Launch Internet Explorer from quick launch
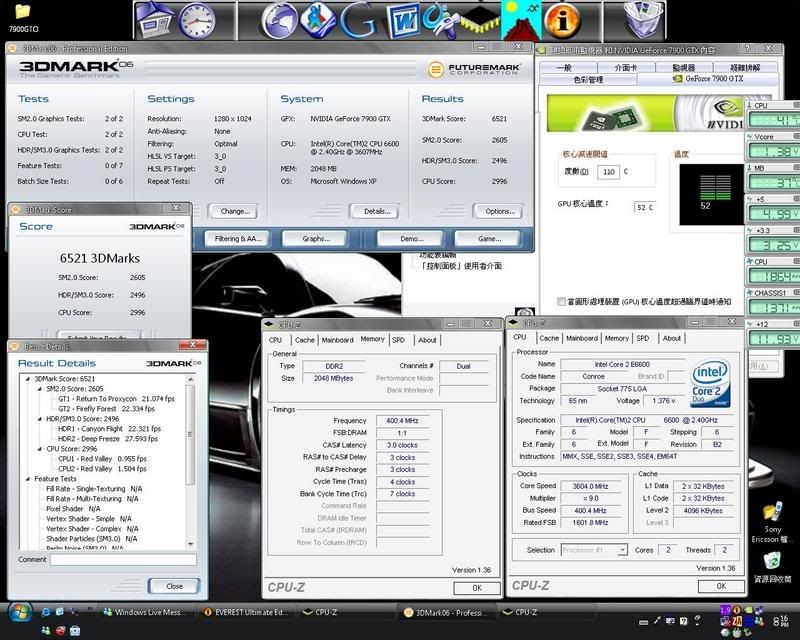The width and height of the screenshot is (800, 640). coord(46,611)
